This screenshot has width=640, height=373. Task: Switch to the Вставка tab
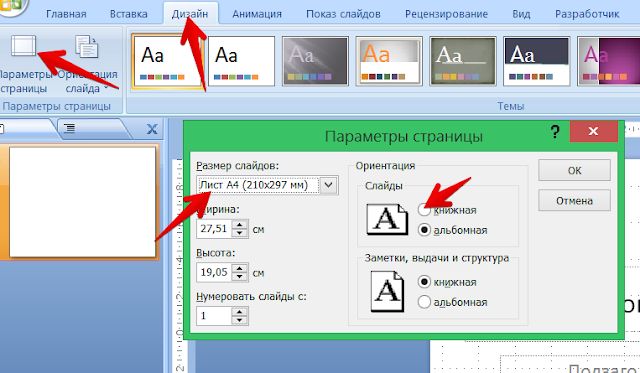pyautogui.click(x=129, y=14)
